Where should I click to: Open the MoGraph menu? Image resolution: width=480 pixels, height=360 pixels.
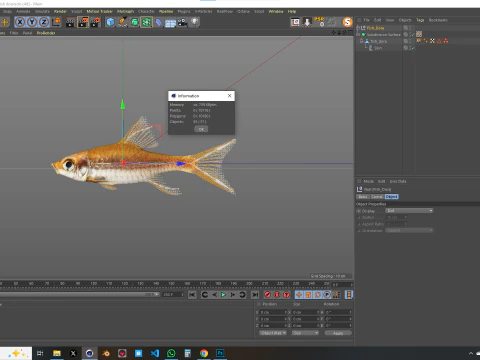pos(125,11)
